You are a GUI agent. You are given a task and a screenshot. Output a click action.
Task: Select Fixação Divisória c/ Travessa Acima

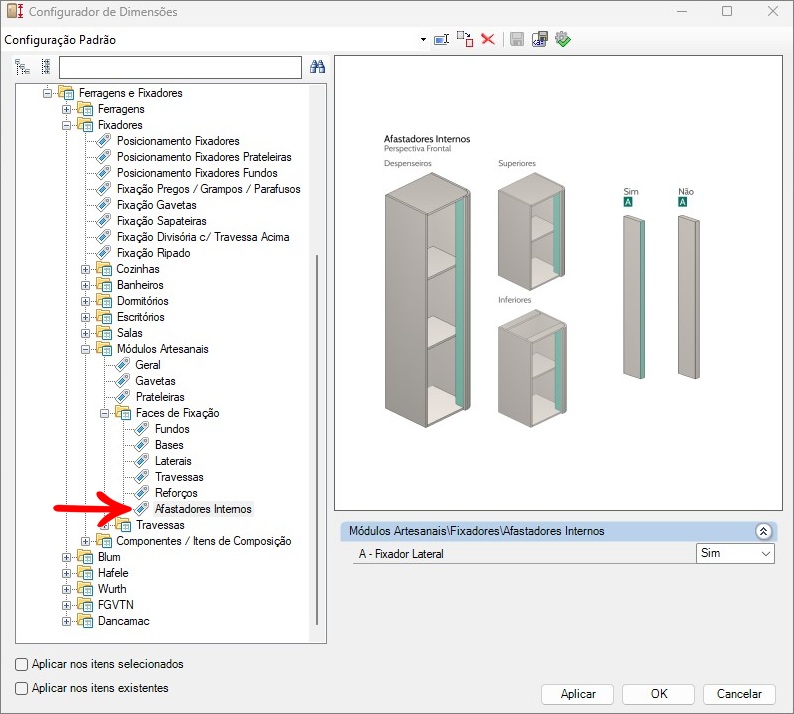203,237
